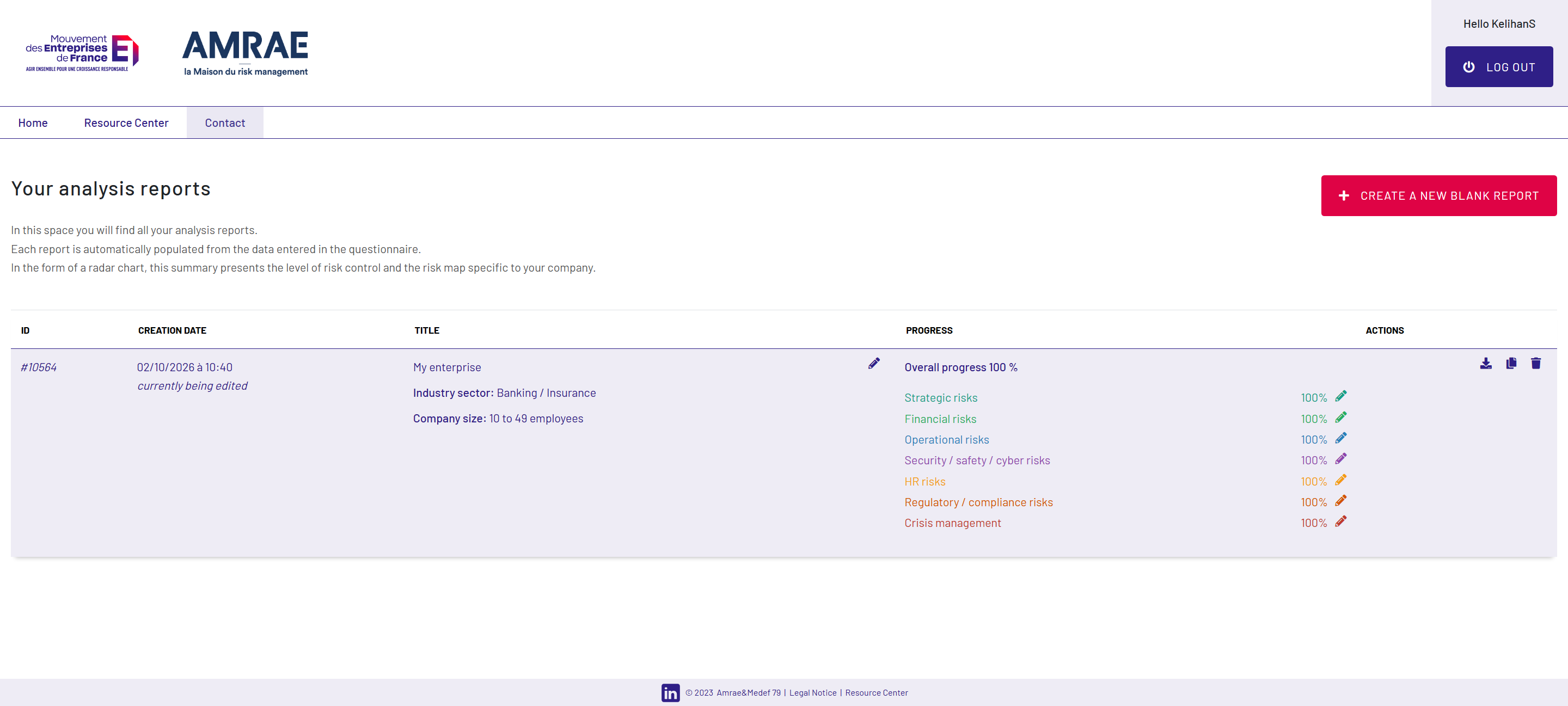
Task: Click the Hello KelihanS greeting
Action: point(1499,24)
